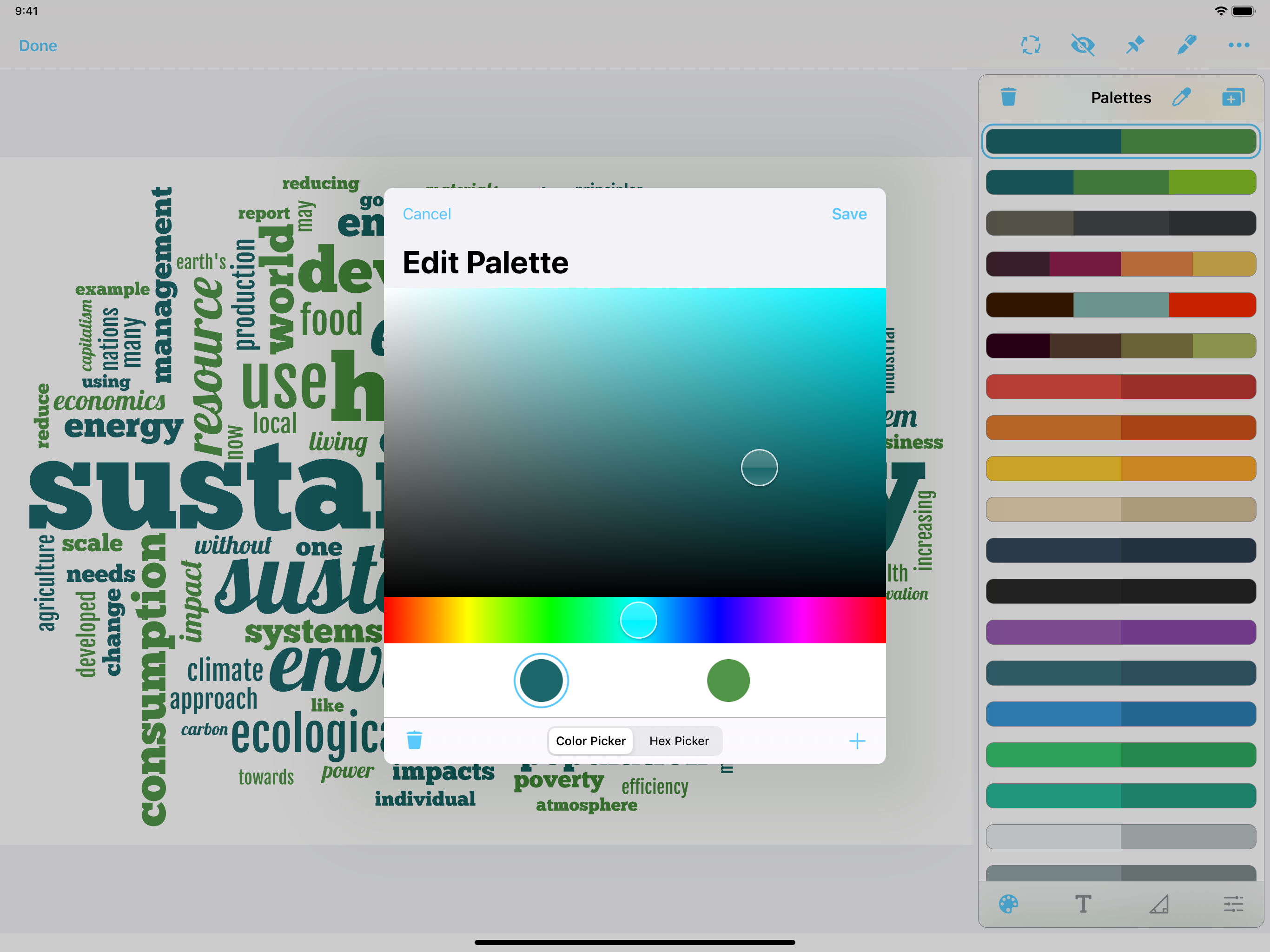Tap the eyedropper icon beside Palettes title

tap(1181, 97)
